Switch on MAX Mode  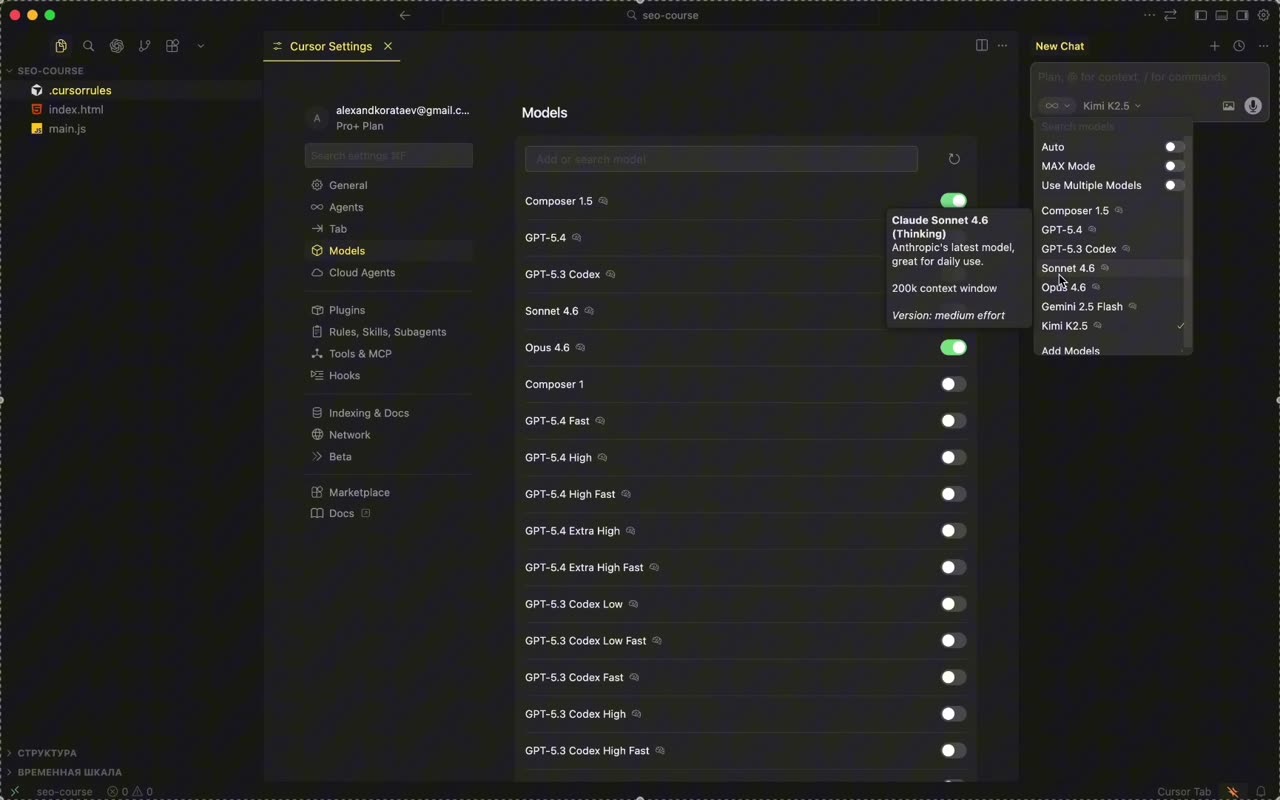[1175, 166]
